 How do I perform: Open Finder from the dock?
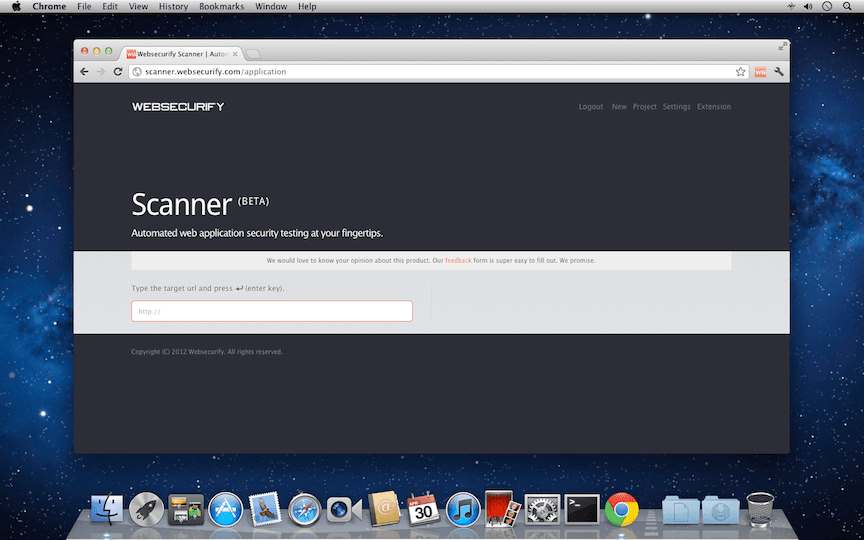point(106,509)
